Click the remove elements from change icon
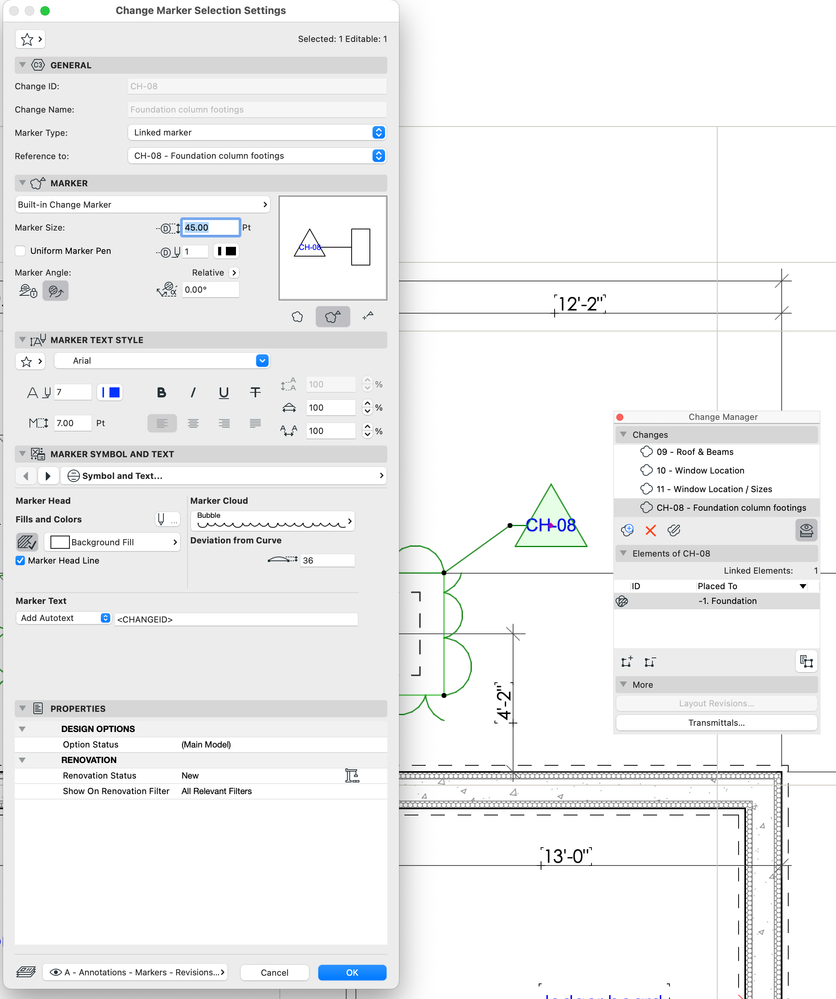 (x=649, y=662)
